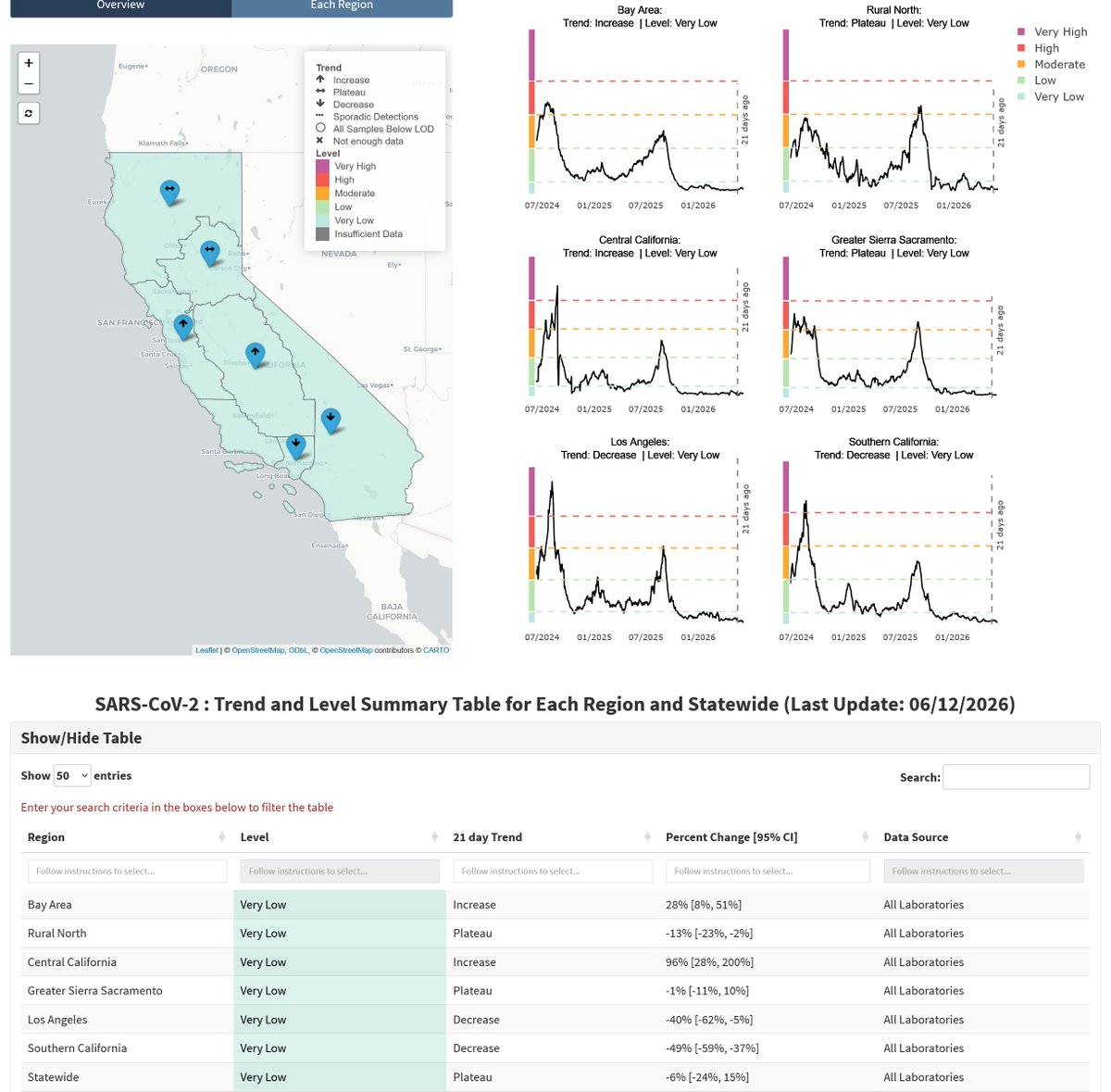This screenshot has width=1111, height=1092.
Task: Click the Bay Area wastewater trend chart
Action: click(x=639, y=109)
